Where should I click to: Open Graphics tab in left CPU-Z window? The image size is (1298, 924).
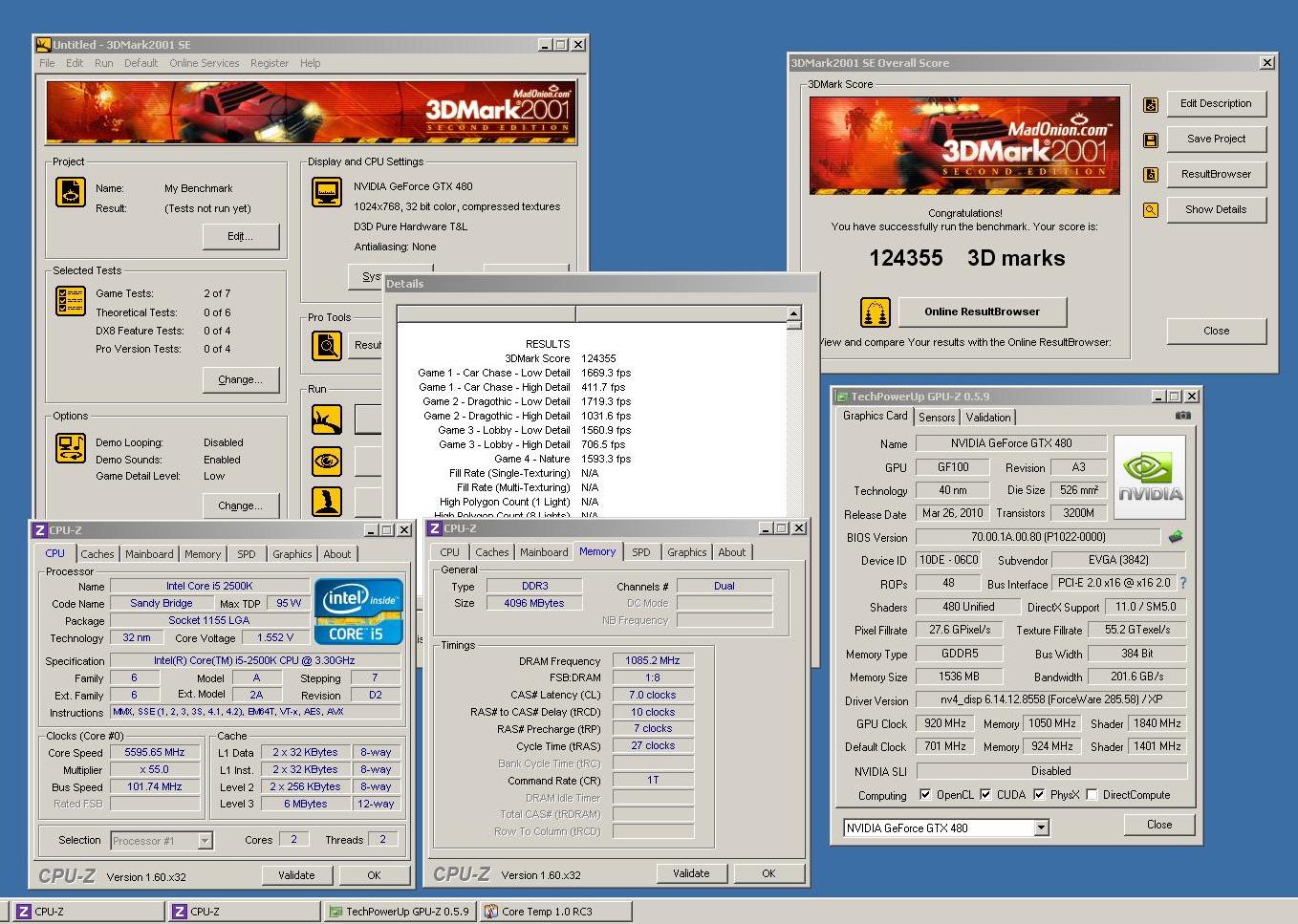[292, 554]
